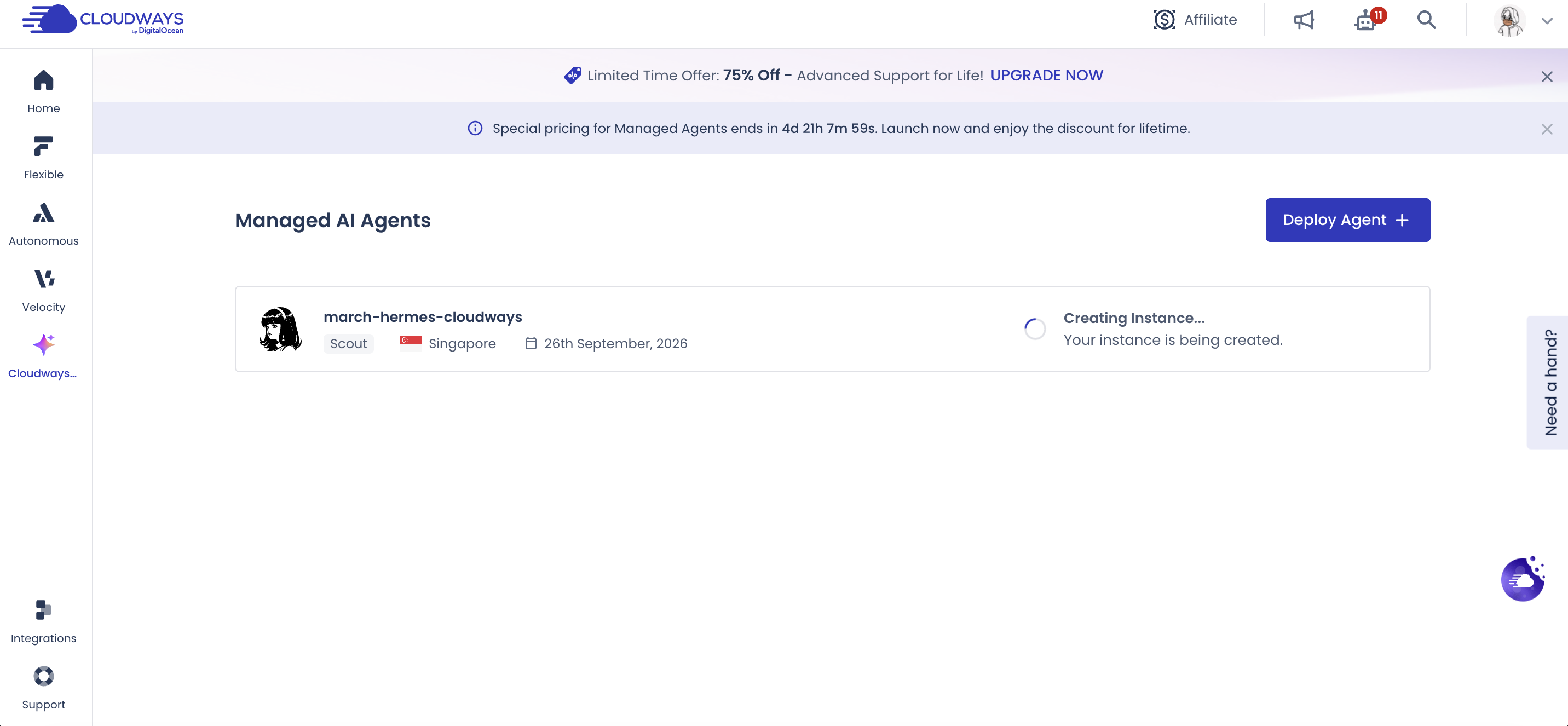Dismiss the Managed Agents pricing banner

tap(1547, 129)
